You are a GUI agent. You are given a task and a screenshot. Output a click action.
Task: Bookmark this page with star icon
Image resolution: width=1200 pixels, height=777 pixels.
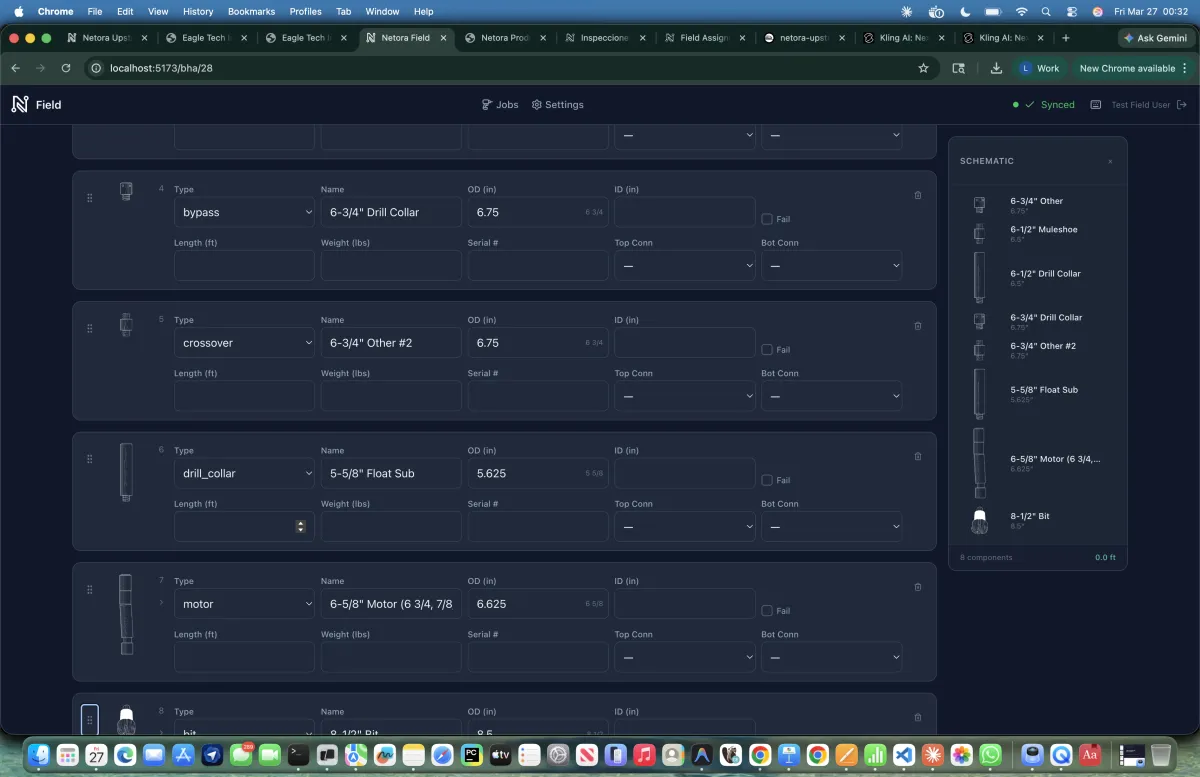point(923,68)
